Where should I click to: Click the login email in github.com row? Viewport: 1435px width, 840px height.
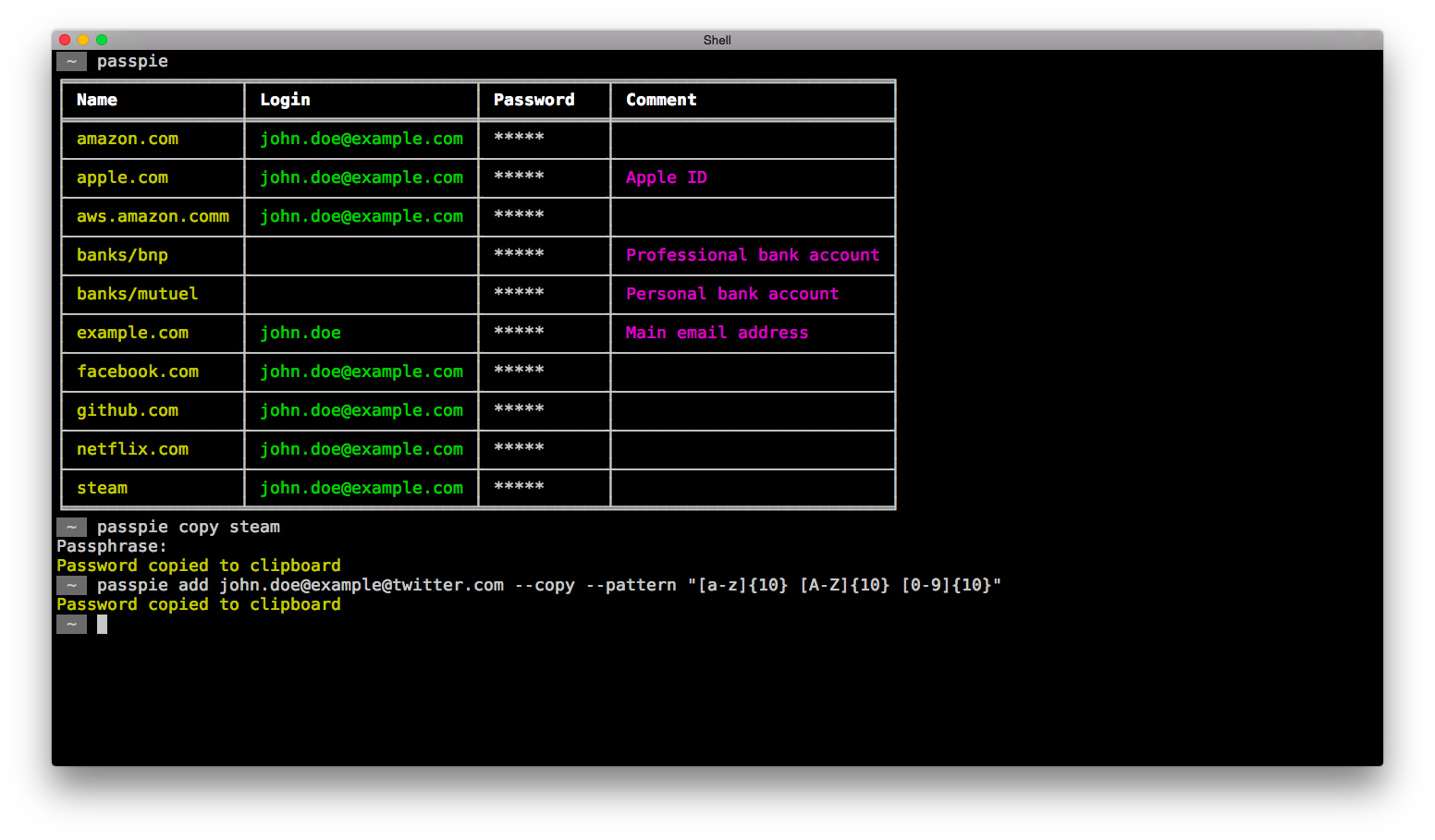pyautogui.click(x=362, y=410)
